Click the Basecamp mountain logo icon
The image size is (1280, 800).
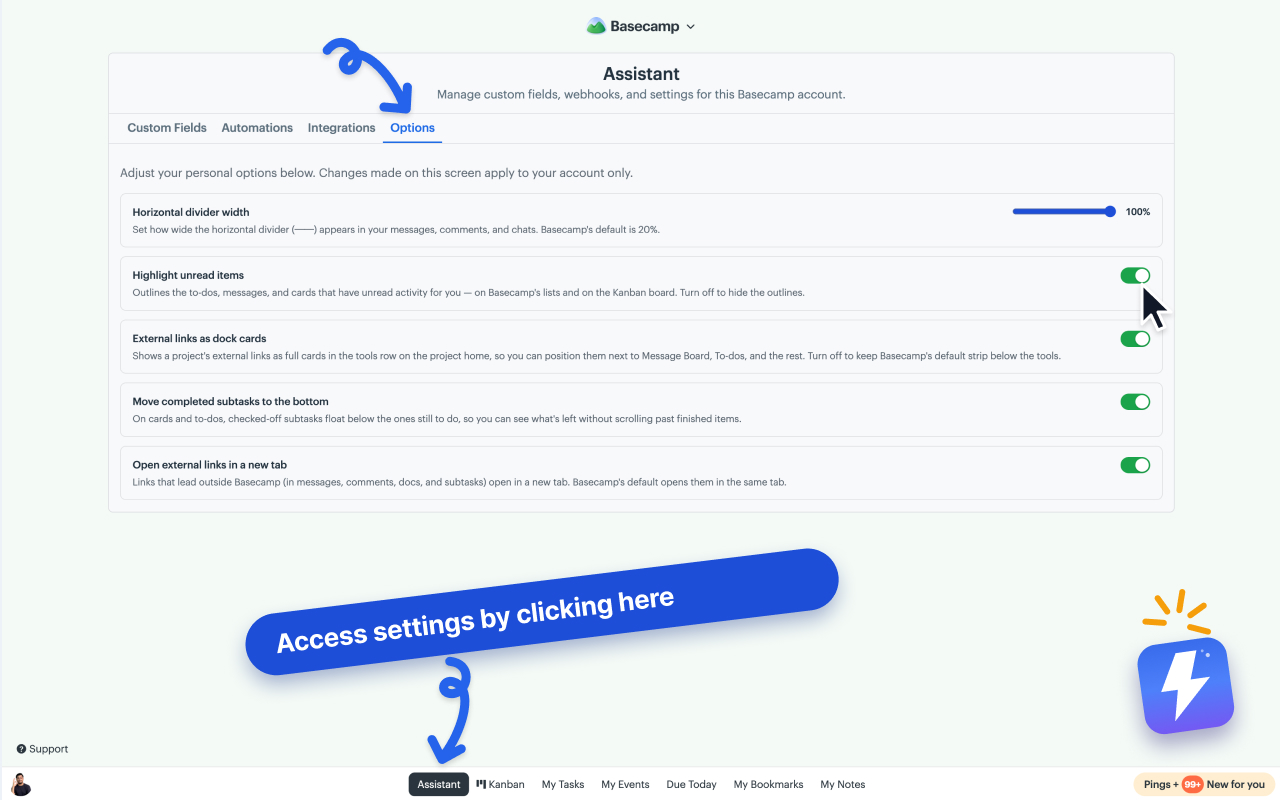(x=596, y=26)
